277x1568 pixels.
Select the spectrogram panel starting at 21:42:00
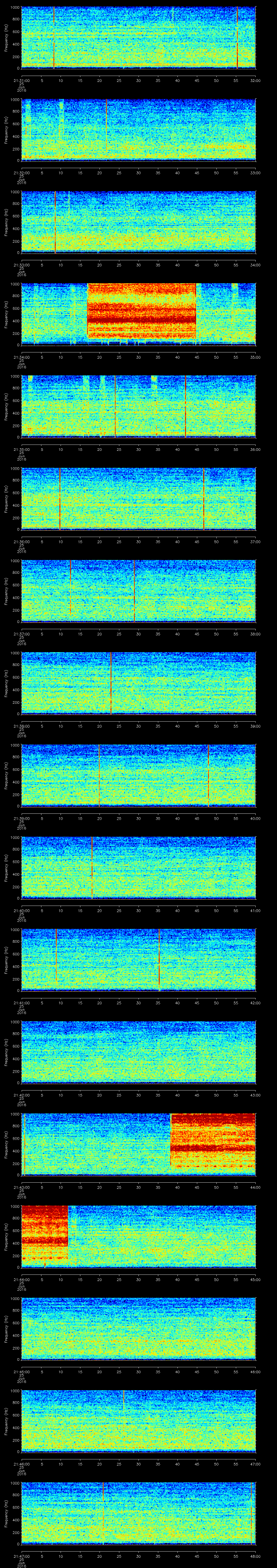pos(138,1052)
